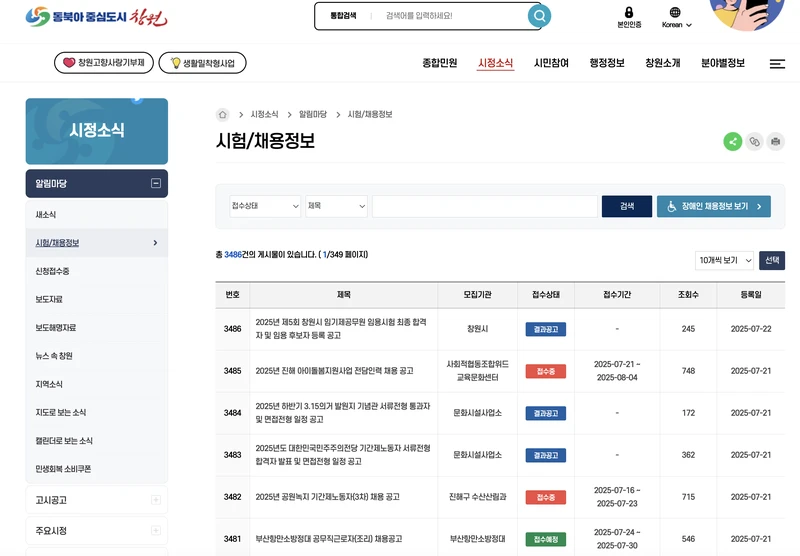Click the magnifier search icon button
The height and width of the screenshot is (556, 800).
coord(539,16)
